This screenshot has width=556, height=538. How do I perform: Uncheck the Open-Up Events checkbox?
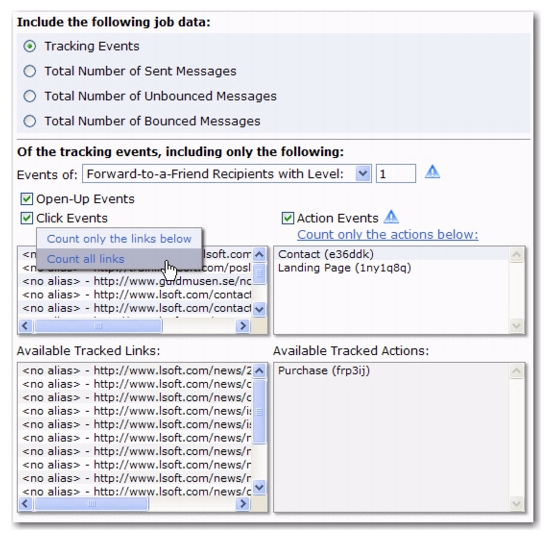coord(27,199)
